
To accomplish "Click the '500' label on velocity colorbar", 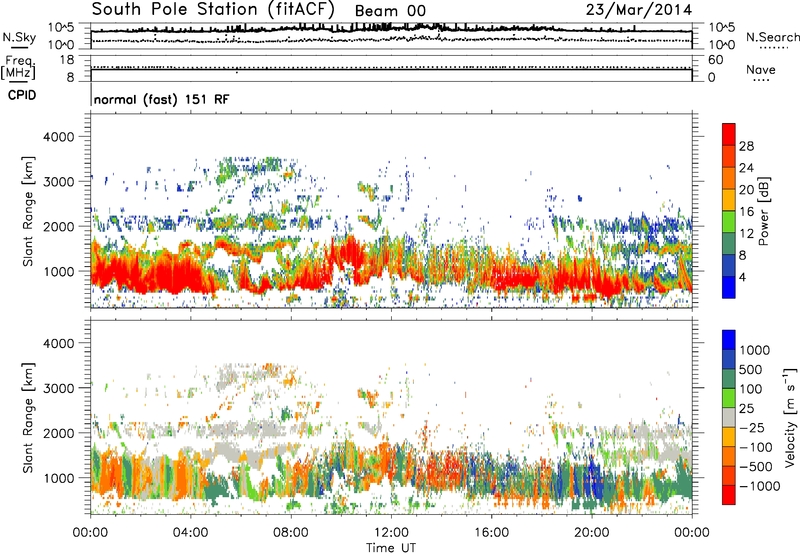I will tap(751, 370).
